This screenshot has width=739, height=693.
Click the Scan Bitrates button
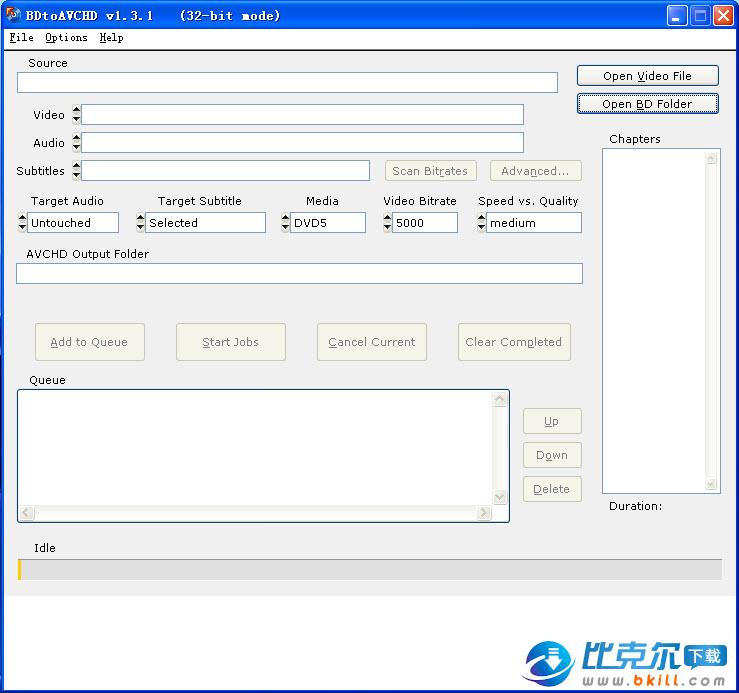tap(430, 171)
